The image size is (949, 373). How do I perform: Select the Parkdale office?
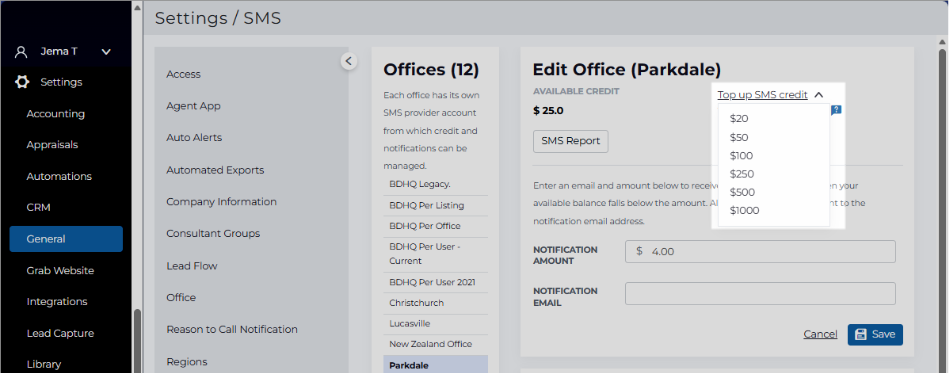(436, 365)
